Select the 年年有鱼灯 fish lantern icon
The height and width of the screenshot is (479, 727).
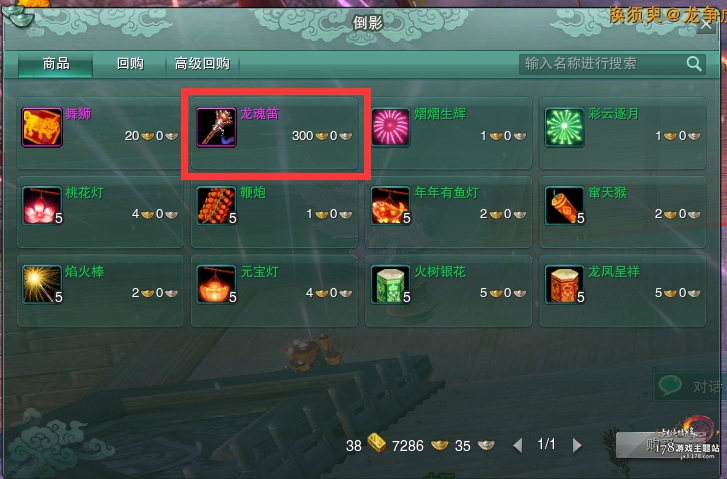tap(390, 206)
